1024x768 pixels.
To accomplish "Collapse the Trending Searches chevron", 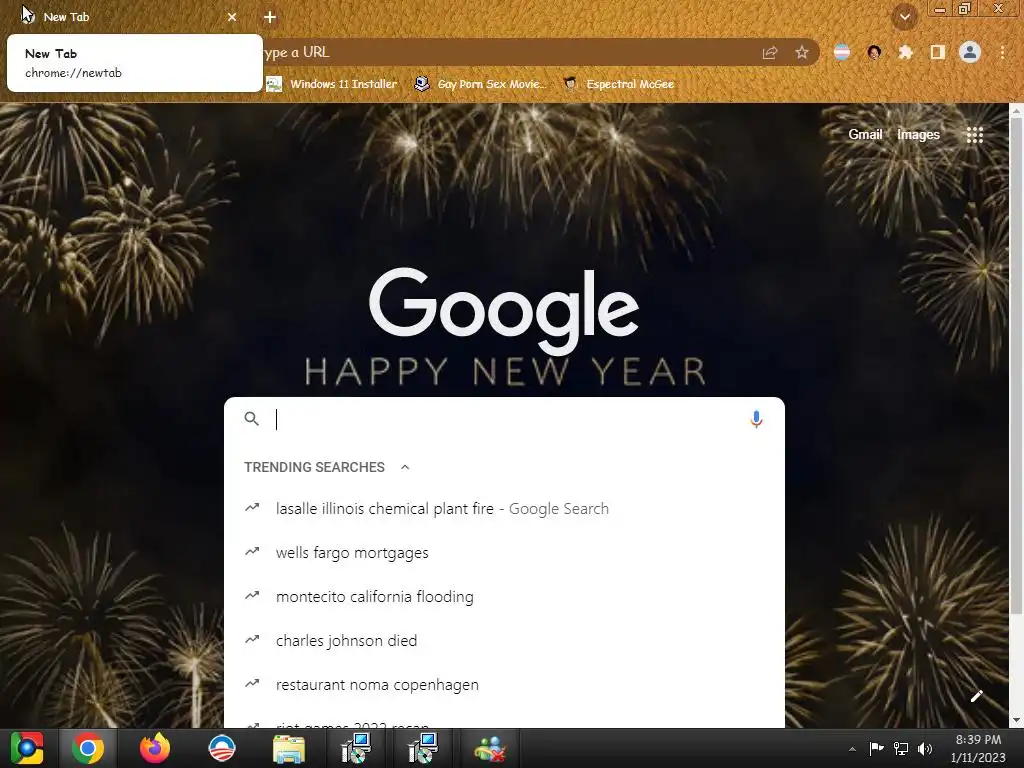I will (x=405, y=467).
